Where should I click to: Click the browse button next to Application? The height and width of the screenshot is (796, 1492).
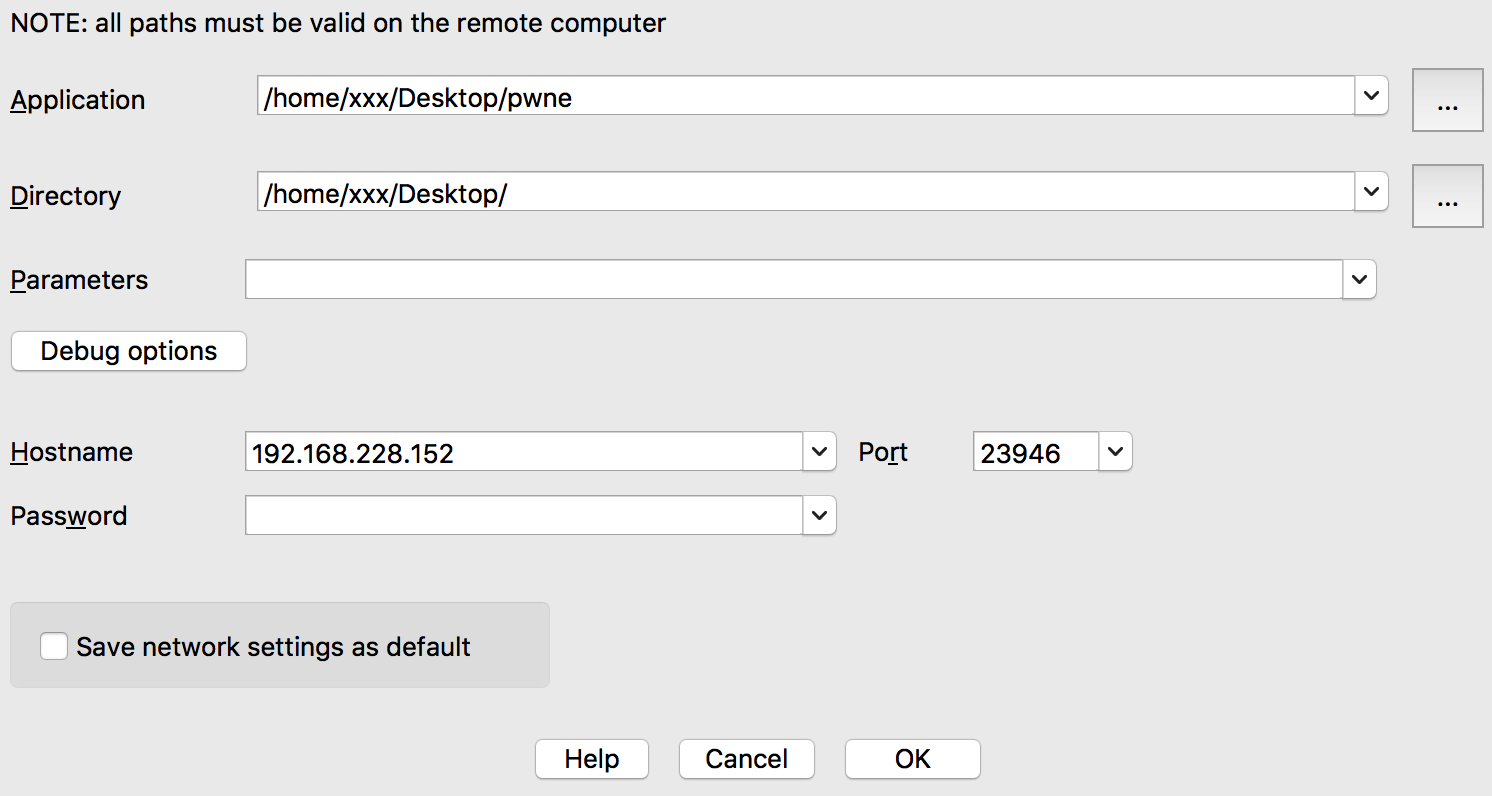click(1447, 100)
